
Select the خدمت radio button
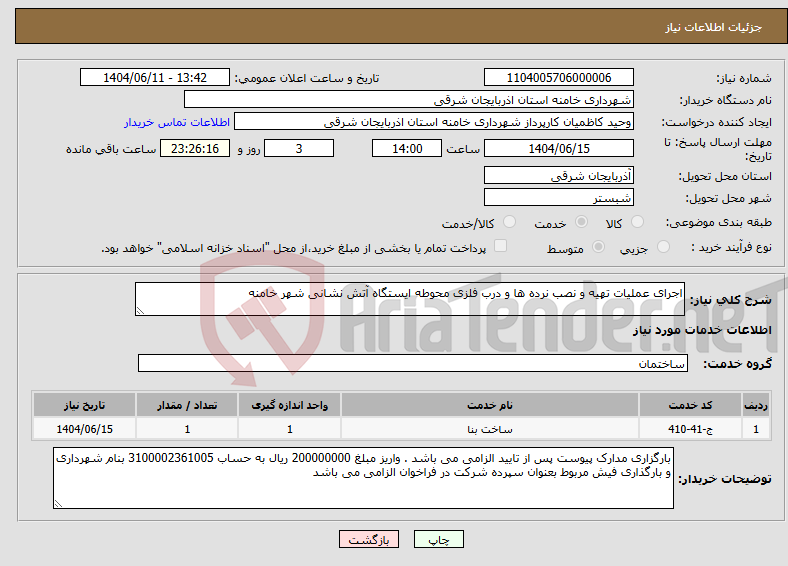(x=581, y=222)
